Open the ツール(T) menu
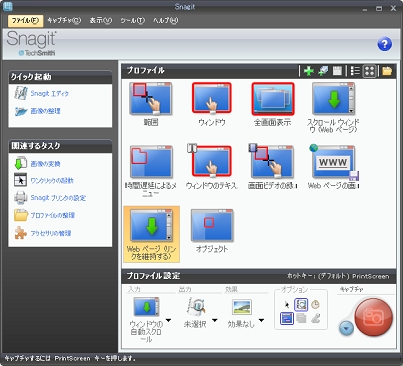The image size is (403, 366). click(133, 21)
